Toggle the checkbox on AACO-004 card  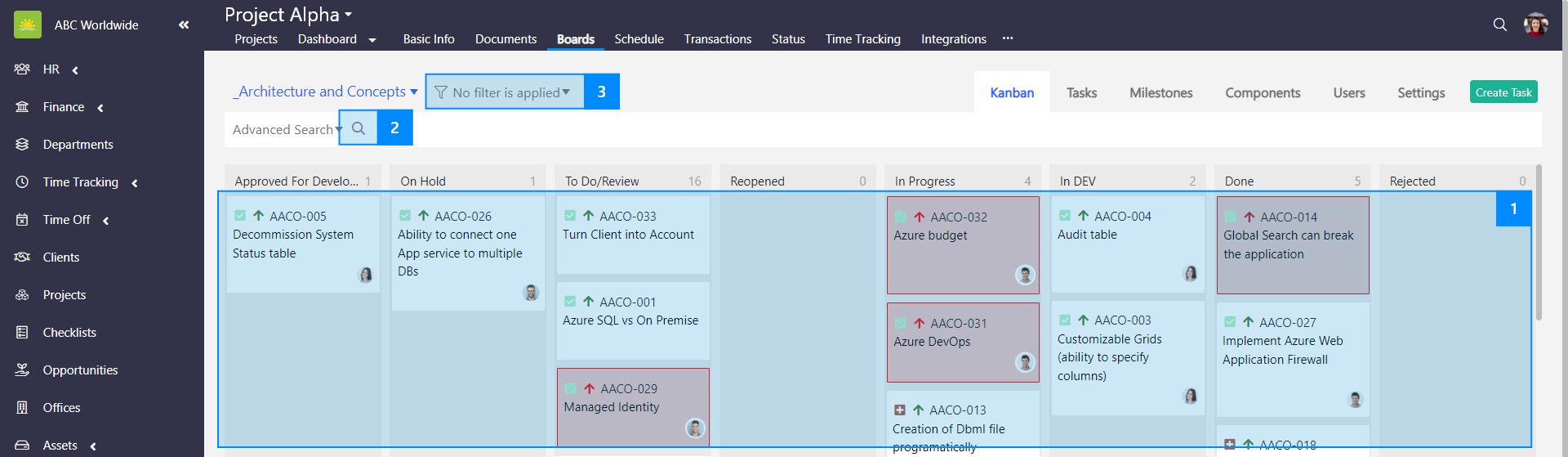coord(1065,216)
